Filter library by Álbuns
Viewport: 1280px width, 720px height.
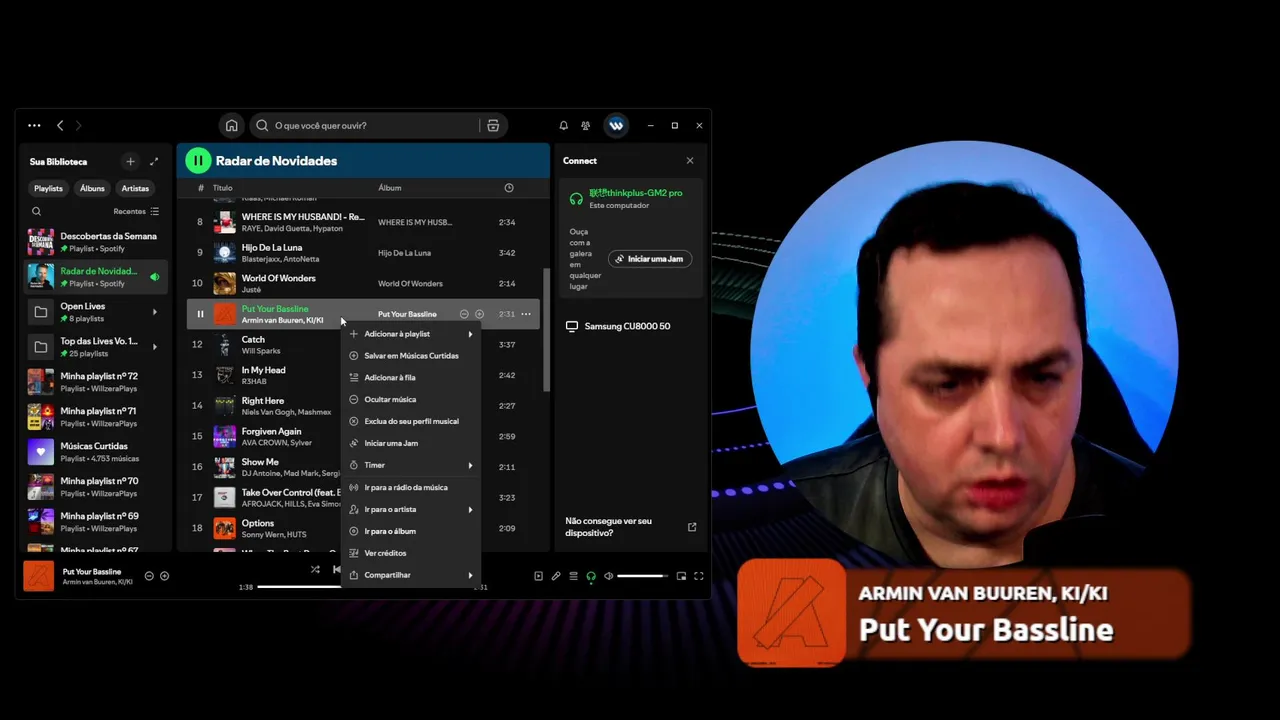[x=92, y=188]
